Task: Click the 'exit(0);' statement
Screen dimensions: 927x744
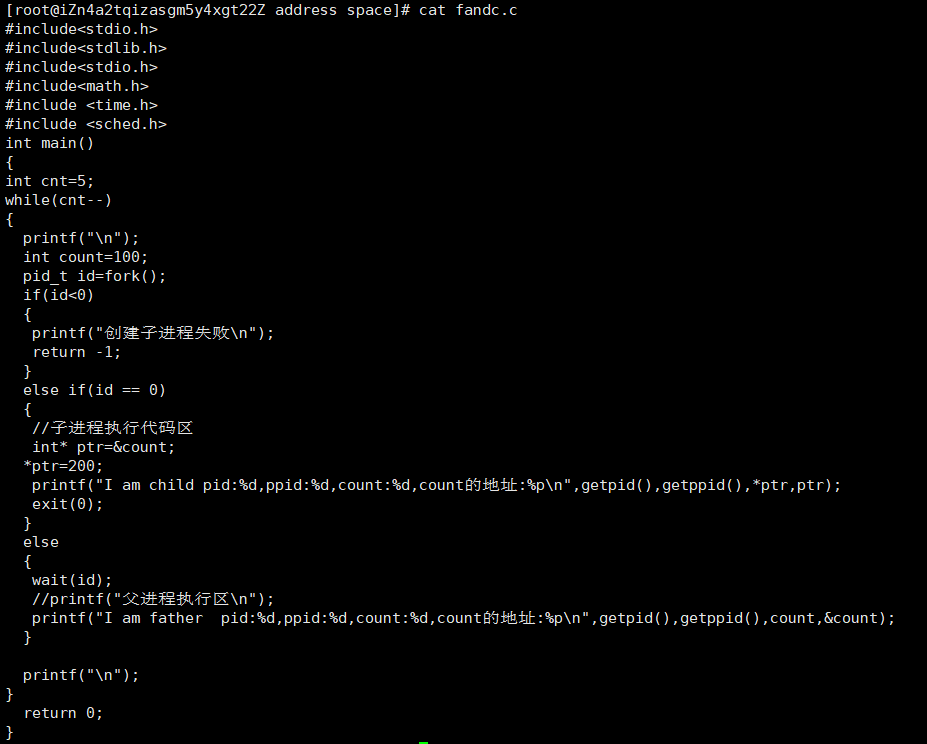Action: point(68,504)
